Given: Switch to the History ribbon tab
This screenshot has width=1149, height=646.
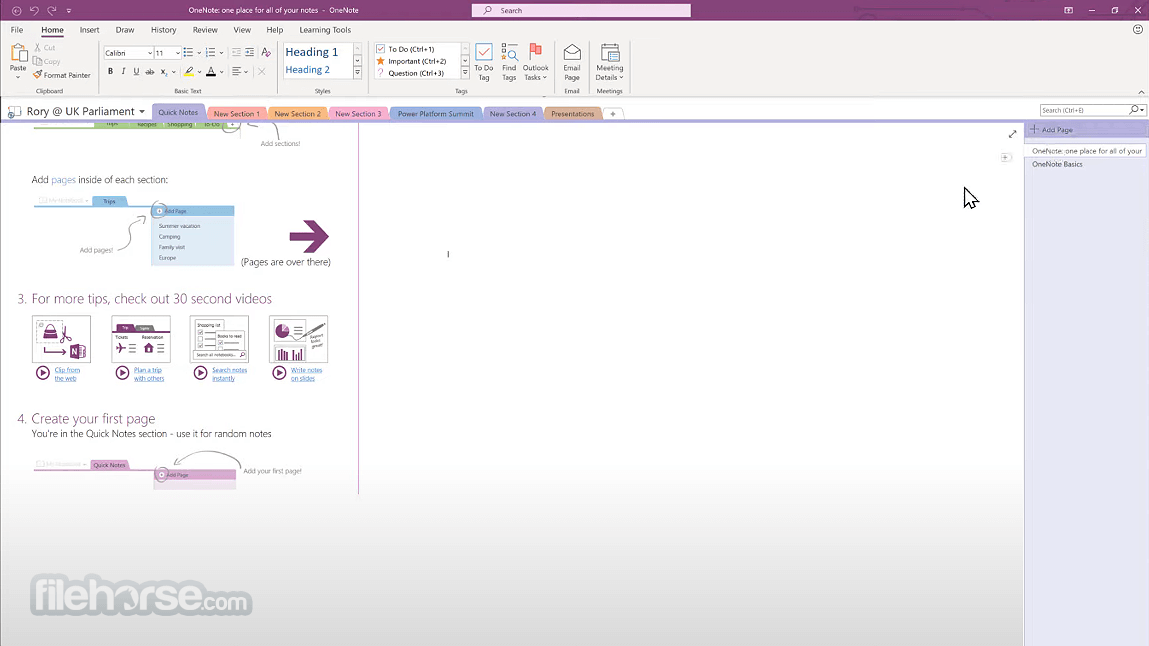Looking at the screenshot, I should tap(163, 30).
